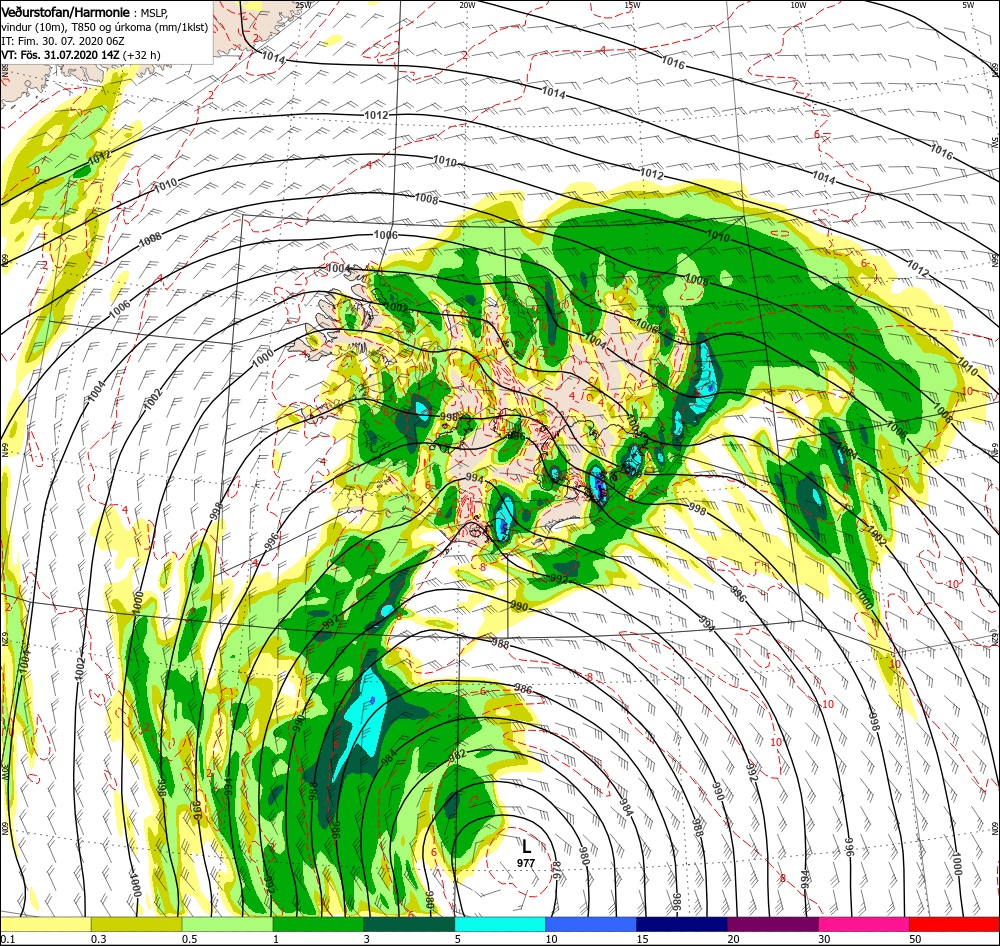Click the '(+32 h)' forecast offset text
1000x946 pixels.
[x=142, y=55]
